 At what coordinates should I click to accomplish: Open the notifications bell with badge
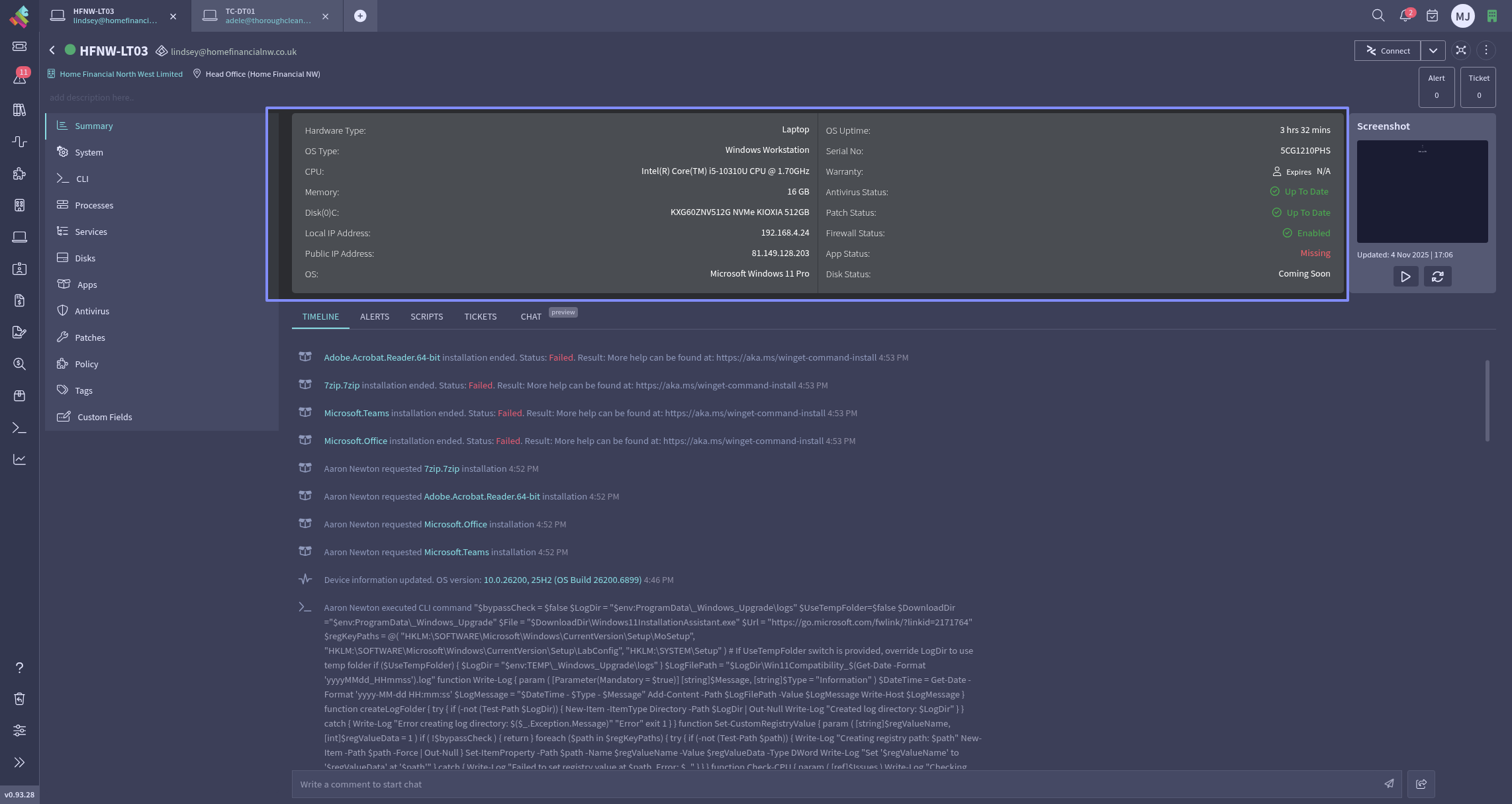point(1405,15)
